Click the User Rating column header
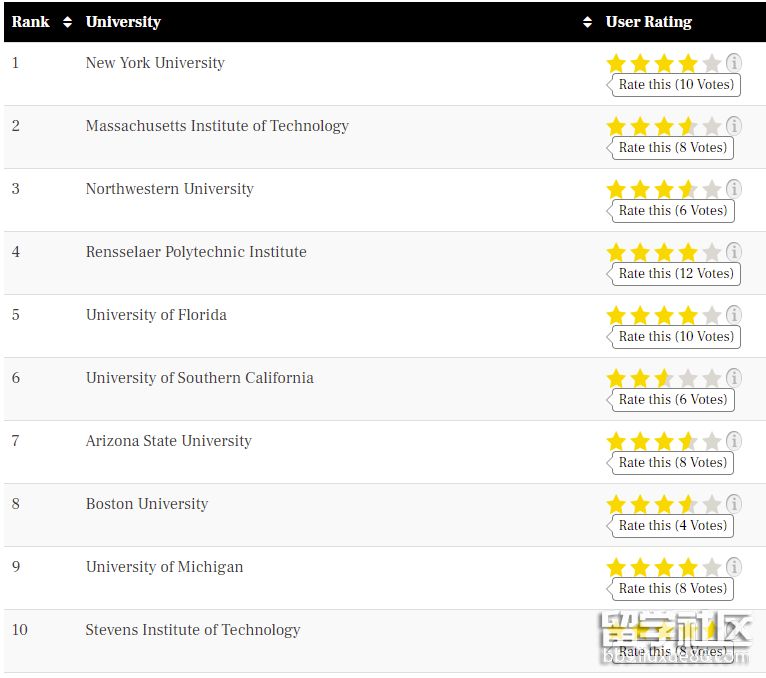The image size is (766, 678). click(x=648, y=21)
